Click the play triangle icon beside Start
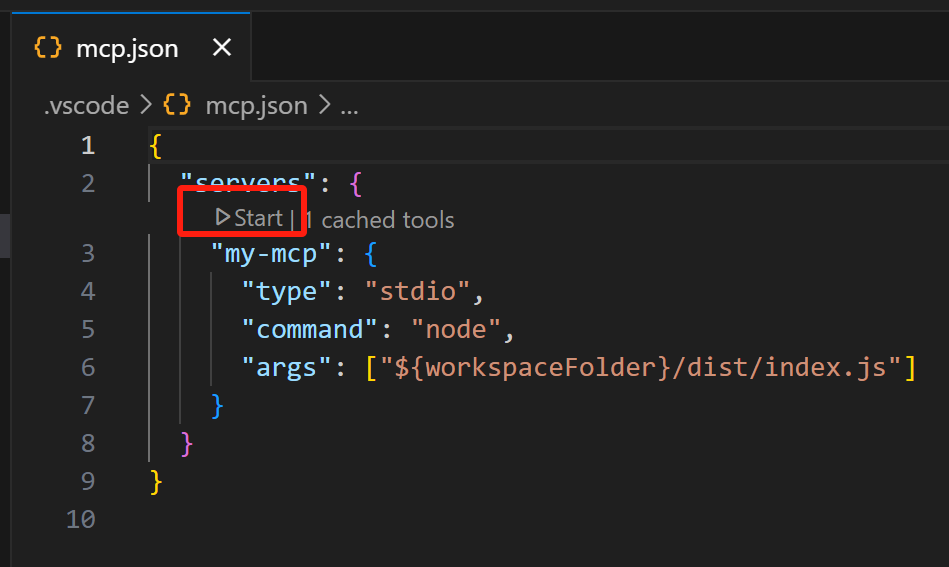The width and height of the screenshot is (949, 567). coord(223,218)
